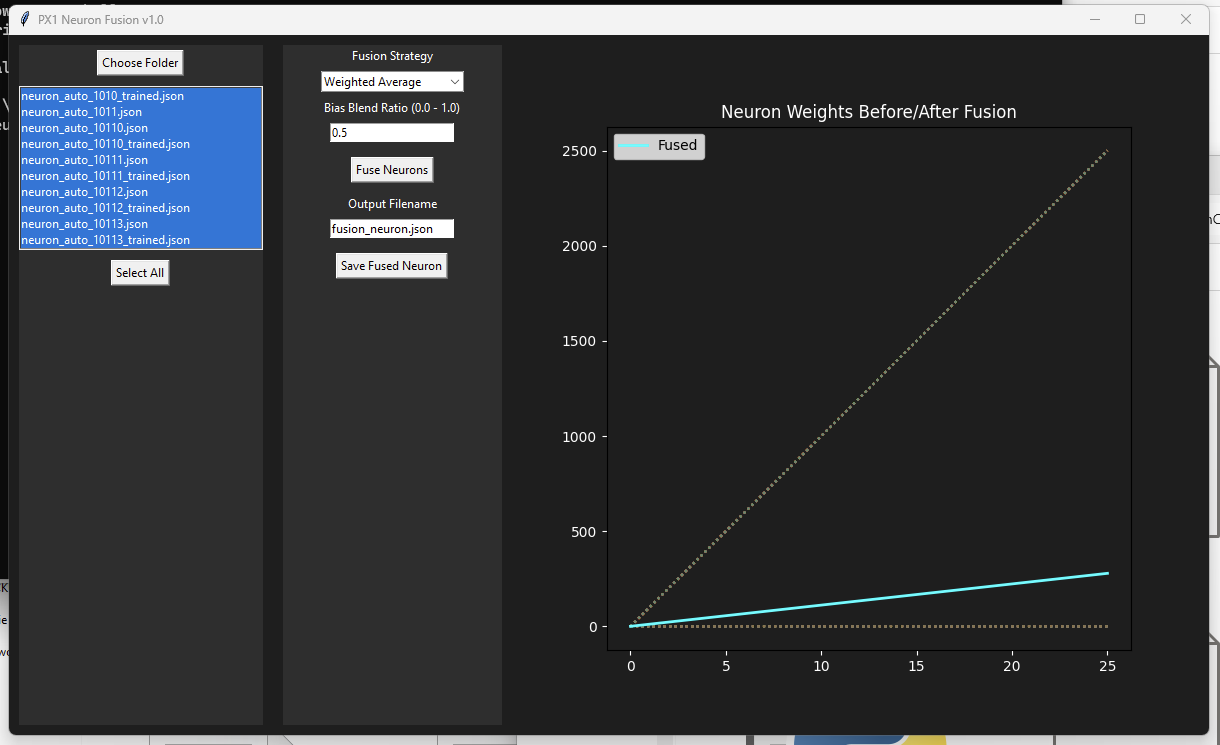The height and width of the screenshot is (745, 1220).
Task: Focus the Bias Blend Ratio input field
Action: (x=392, y=133)
